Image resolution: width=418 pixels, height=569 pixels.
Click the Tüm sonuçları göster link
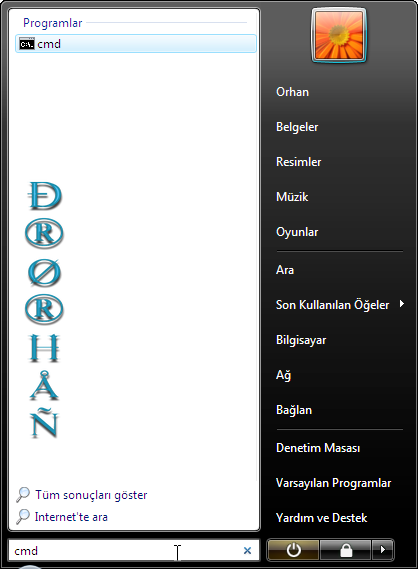(x=91, y=495)
